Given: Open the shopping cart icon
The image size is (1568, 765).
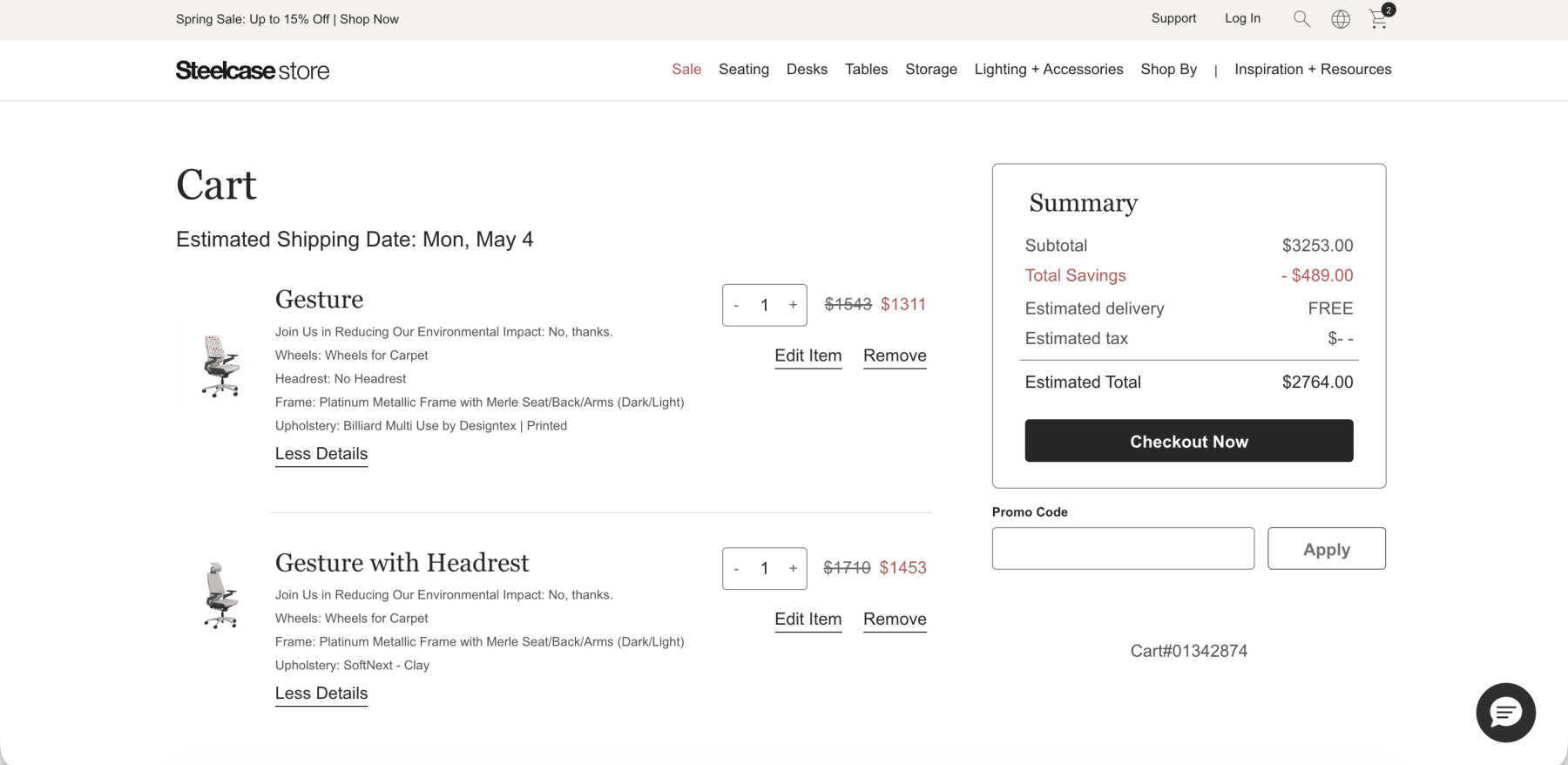Looking at the screenshot, I should (x=1380, y=17).
